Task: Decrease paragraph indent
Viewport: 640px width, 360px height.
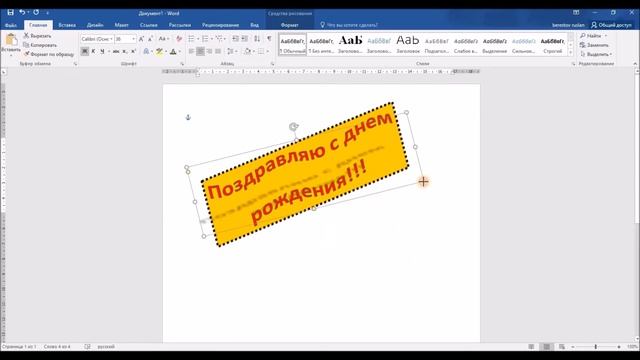Action: click(x=236, y=39)
